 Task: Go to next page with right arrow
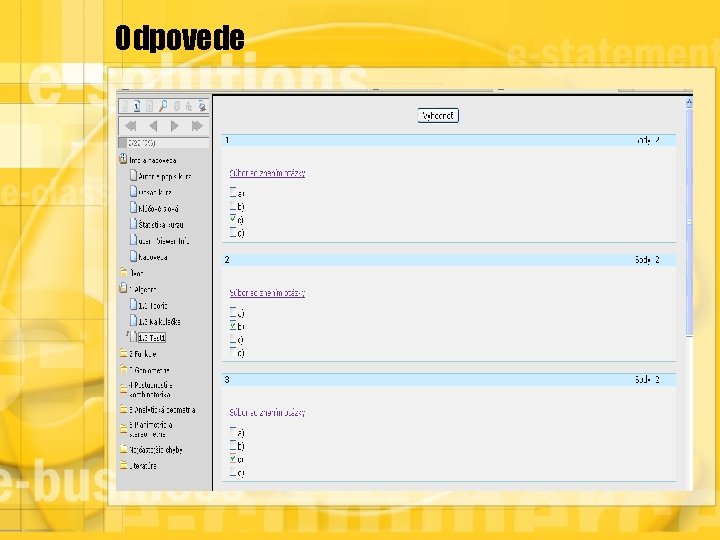click(x=174, y=126)
